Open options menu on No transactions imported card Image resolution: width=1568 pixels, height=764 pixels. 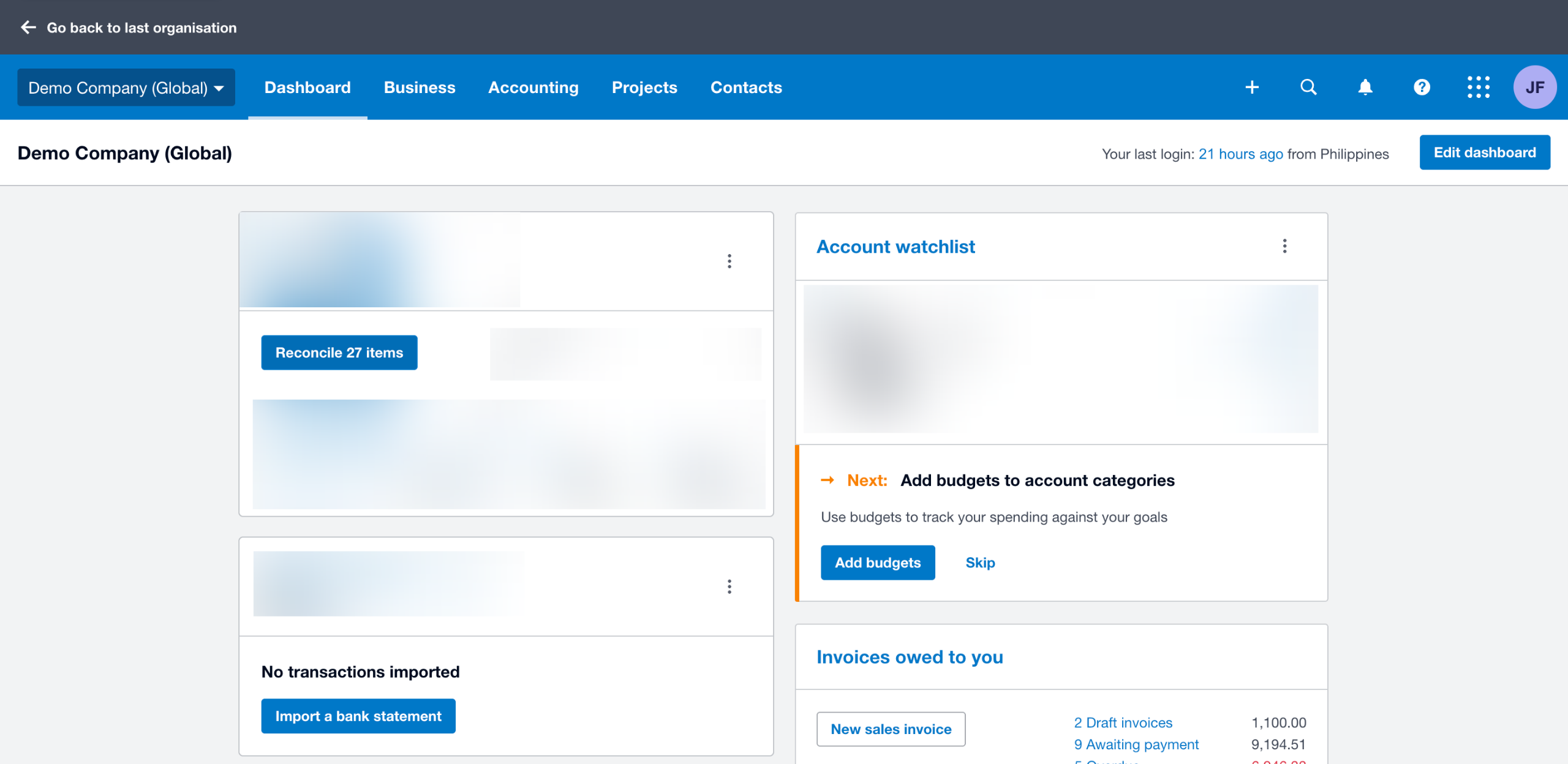[729, 586]
